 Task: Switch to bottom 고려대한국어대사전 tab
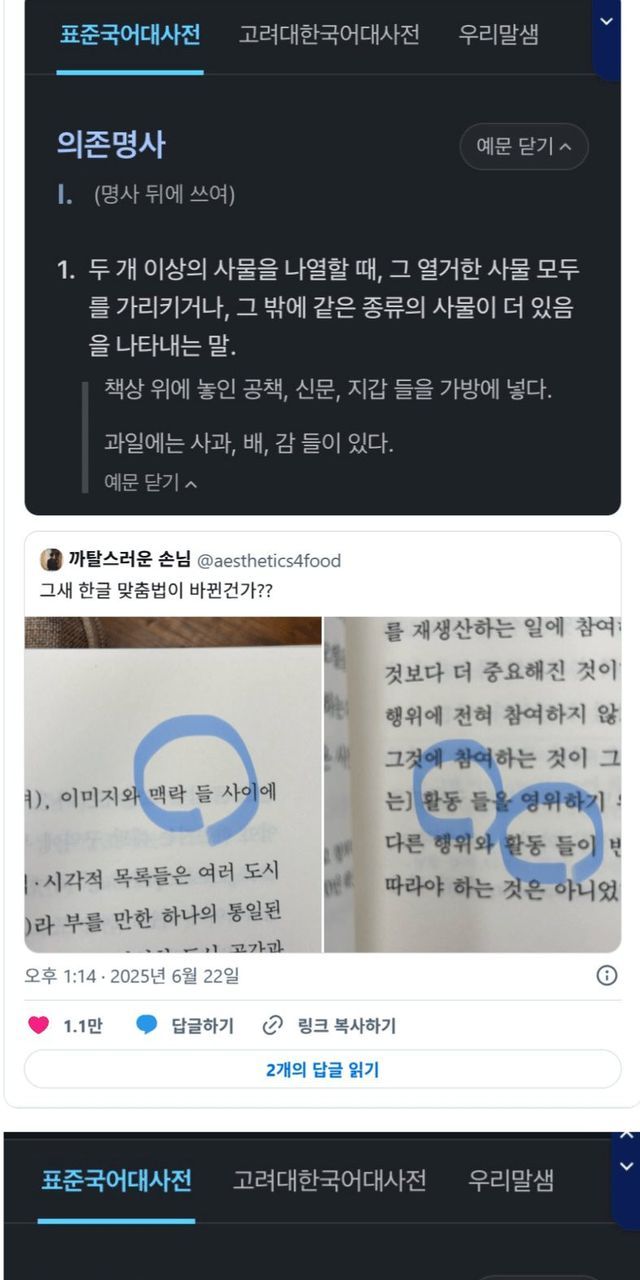tap(330, 1180)
